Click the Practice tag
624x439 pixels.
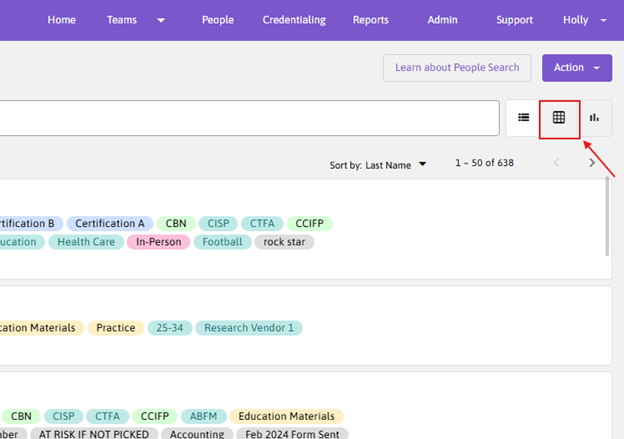(x=116, y=328)
